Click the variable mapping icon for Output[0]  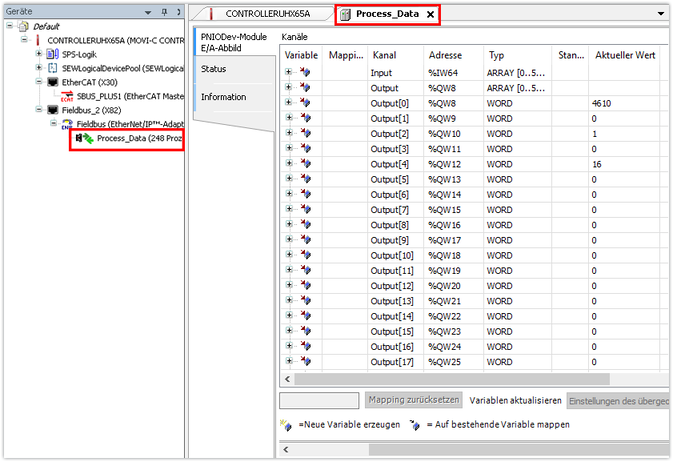(305, 103)
